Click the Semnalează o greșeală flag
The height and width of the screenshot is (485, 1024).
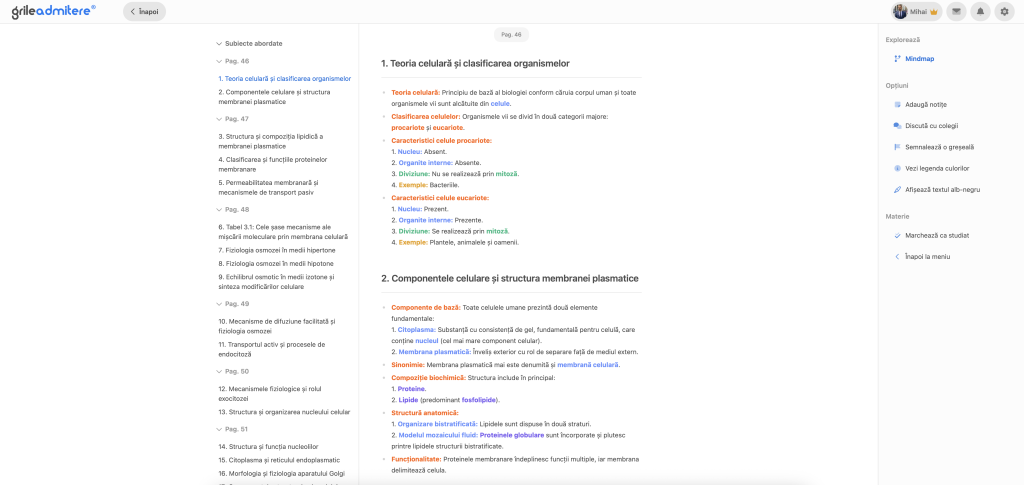[897, 146]
